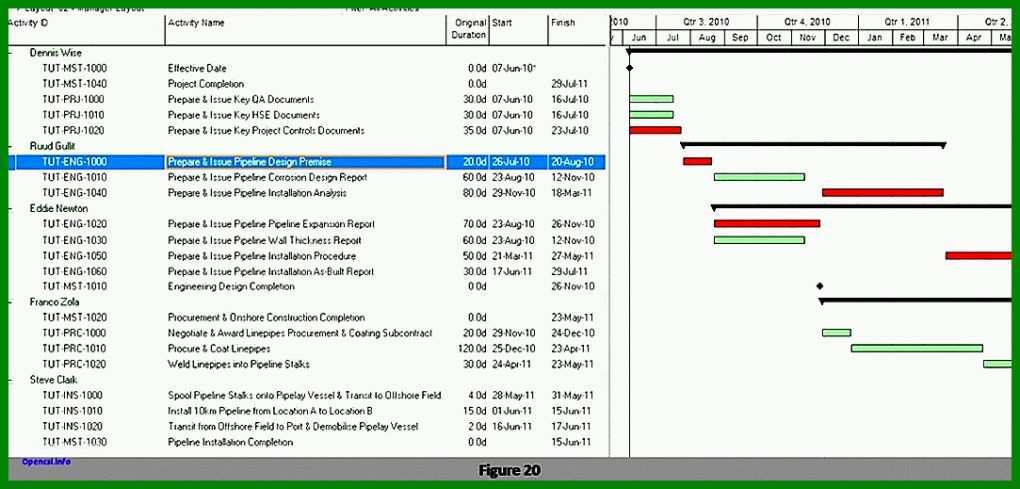
Task: Click the TUT-PRJ-1000 activity ID cell
Action: [x=73, y=99]
